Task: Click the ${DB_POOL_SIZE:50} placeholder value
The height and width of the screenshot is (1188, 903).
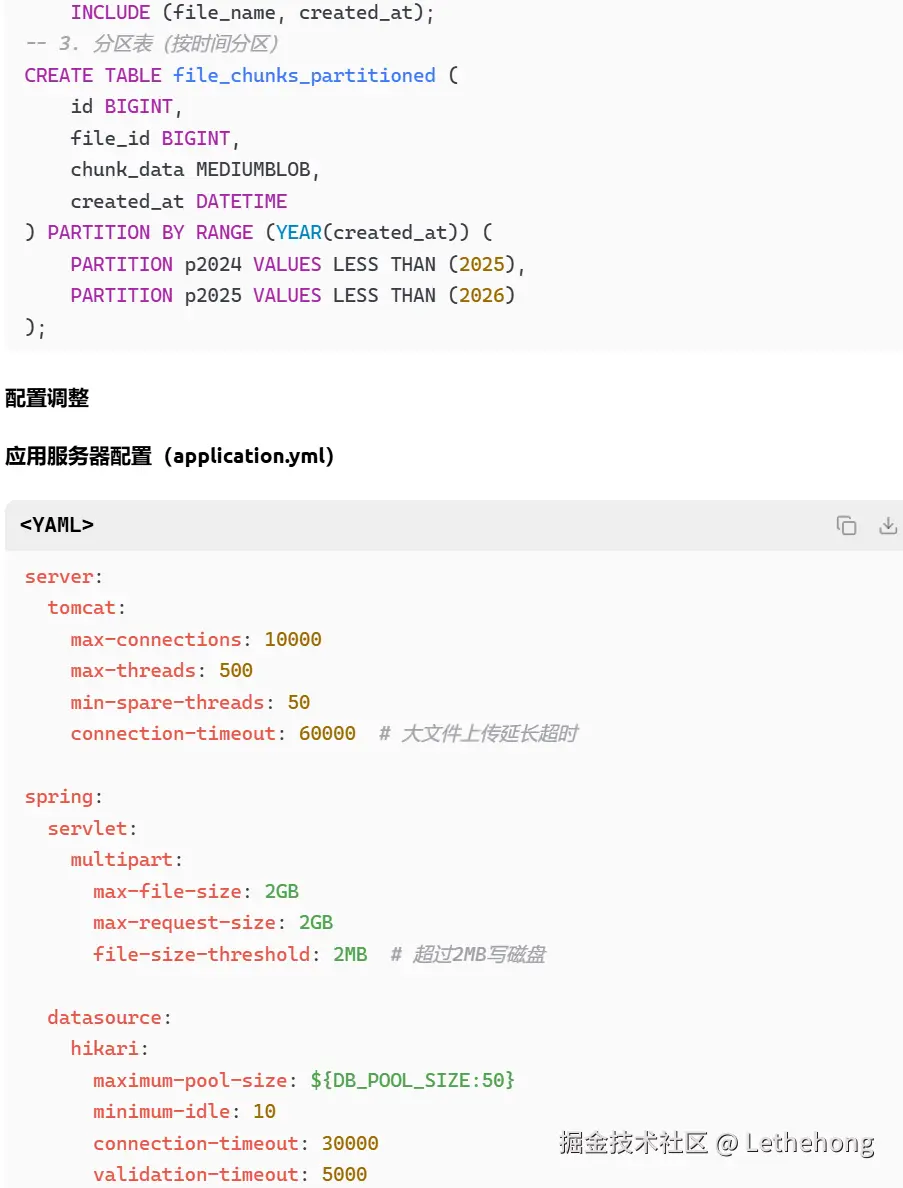Action: pyautogui.click(x=413, y=1080)
